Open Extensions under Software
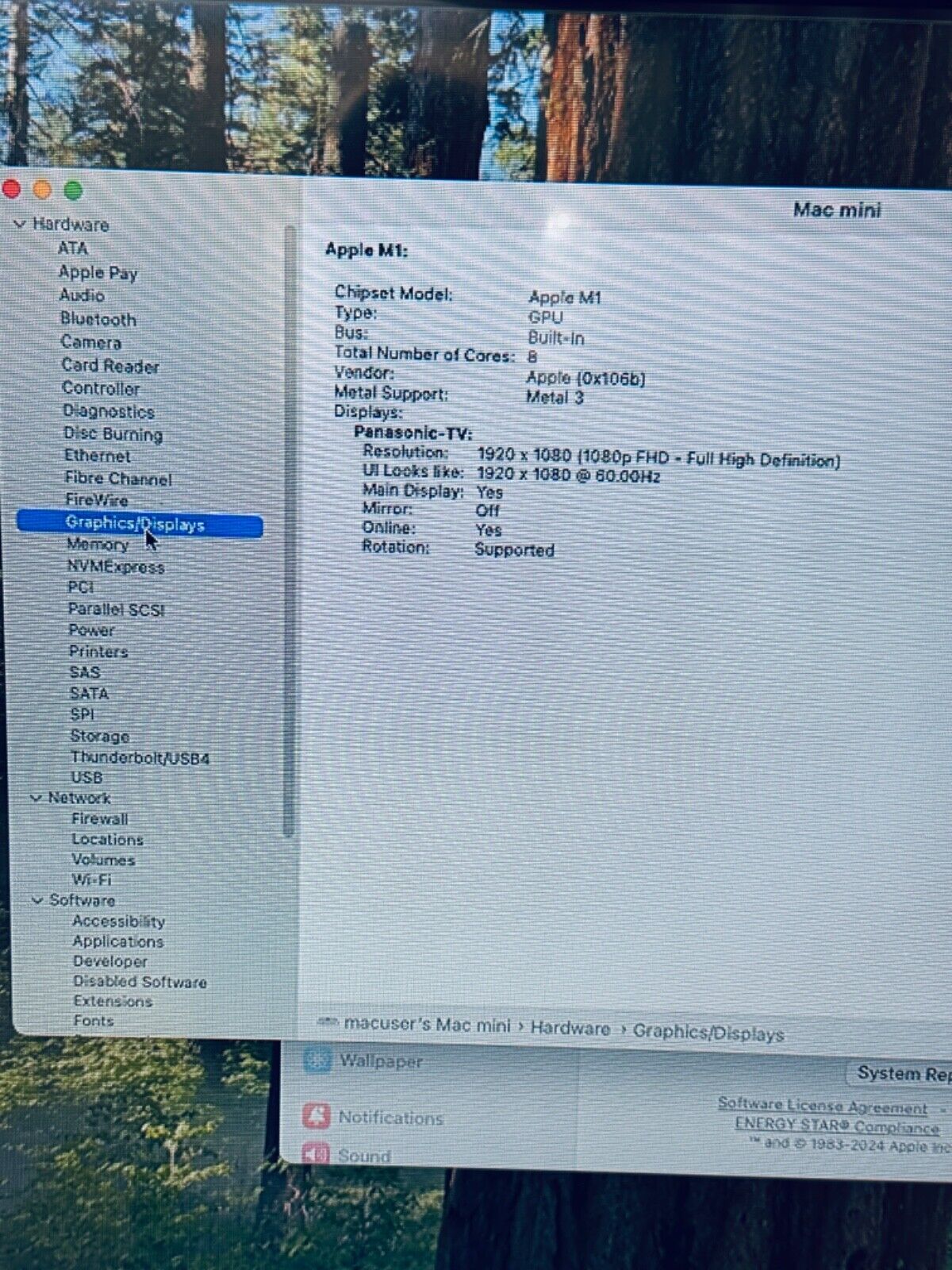952x1270 pixels. point(113,1002)
